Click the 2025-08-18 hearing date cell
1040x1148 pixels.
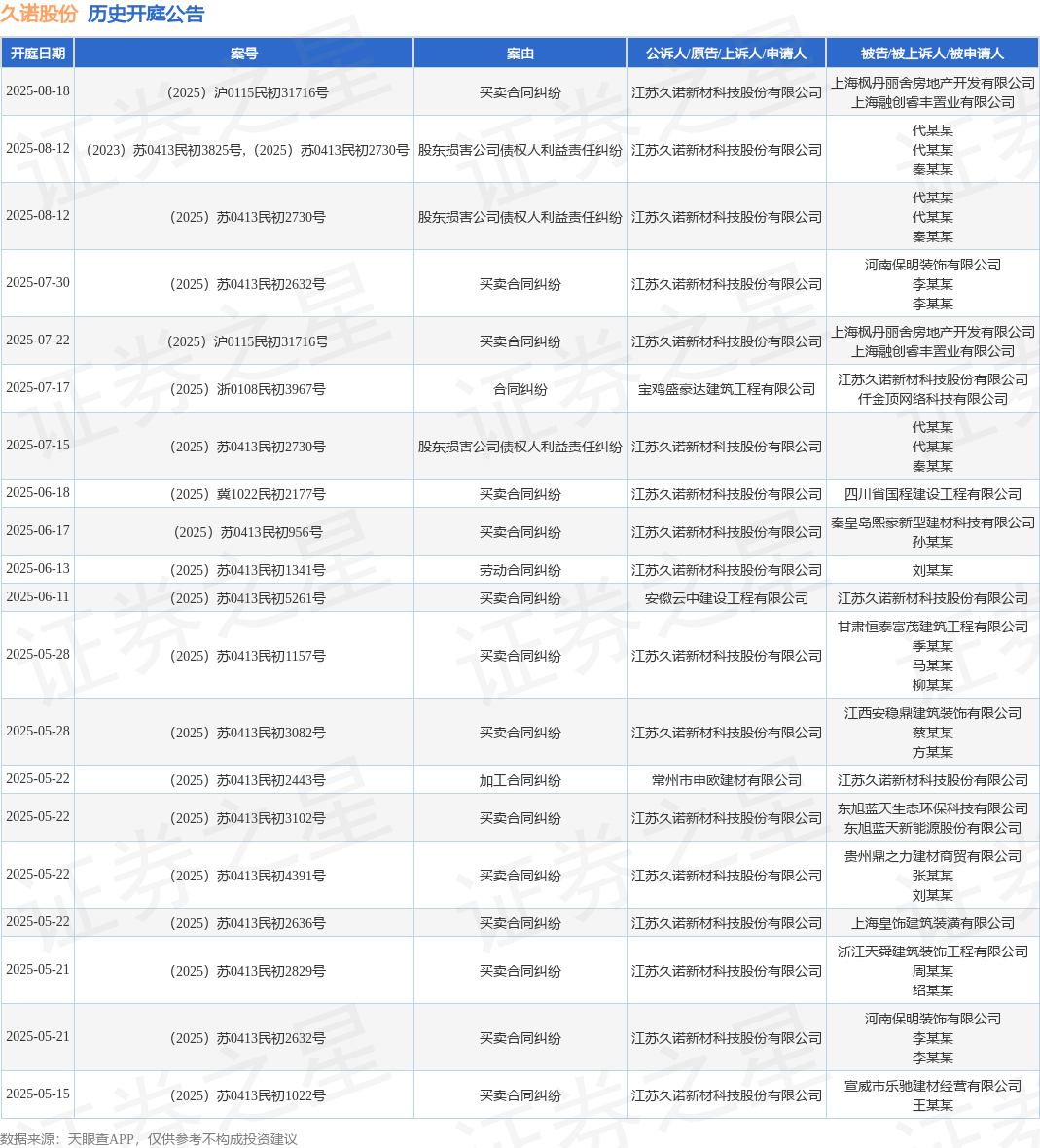pos(38,91)
